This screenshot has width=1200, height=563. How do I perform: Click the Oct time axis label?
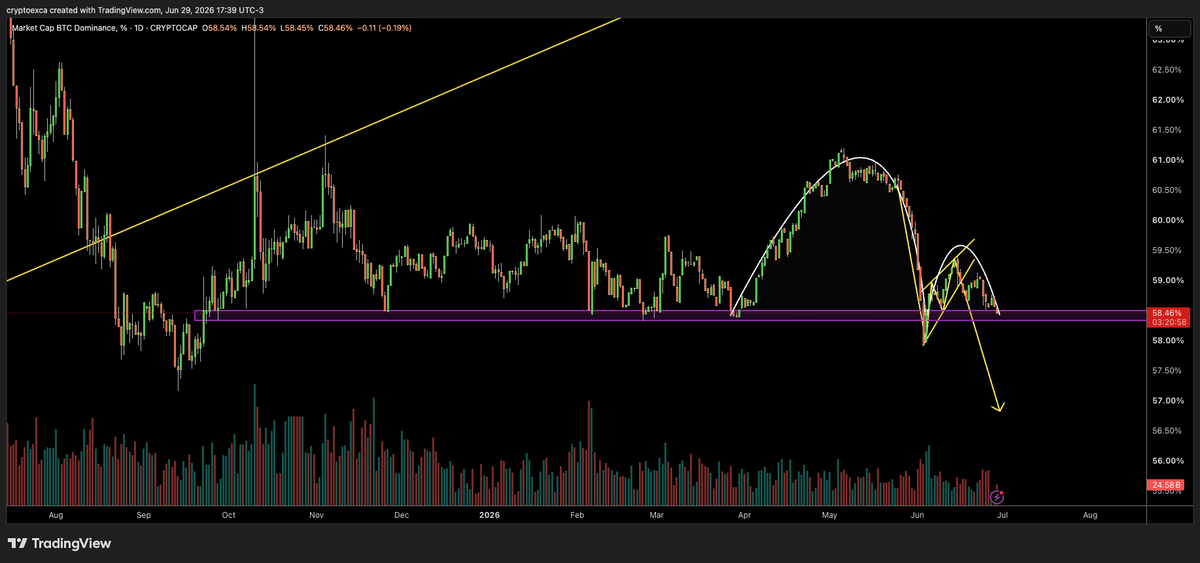[x=229, y=515]
